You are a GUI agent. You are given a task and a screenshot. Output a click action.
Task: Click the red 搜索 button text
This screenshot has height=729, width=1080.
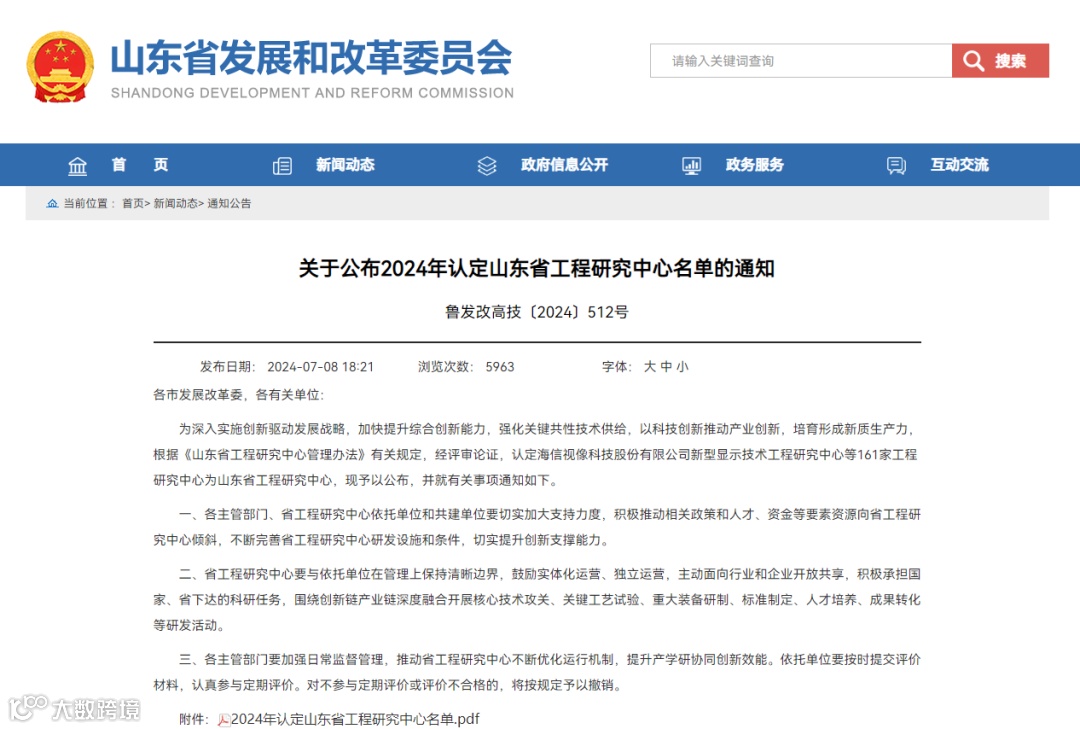coord(1010,61)
